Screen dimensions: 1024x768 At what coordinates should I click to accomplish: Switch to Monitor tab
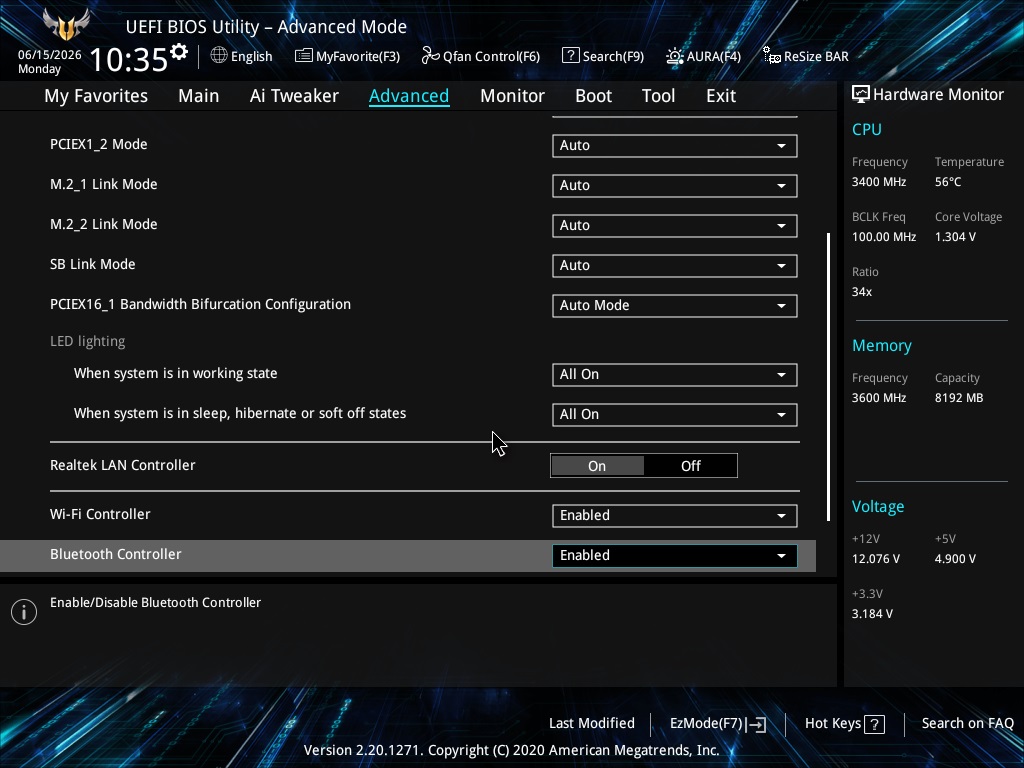point(512,95)
